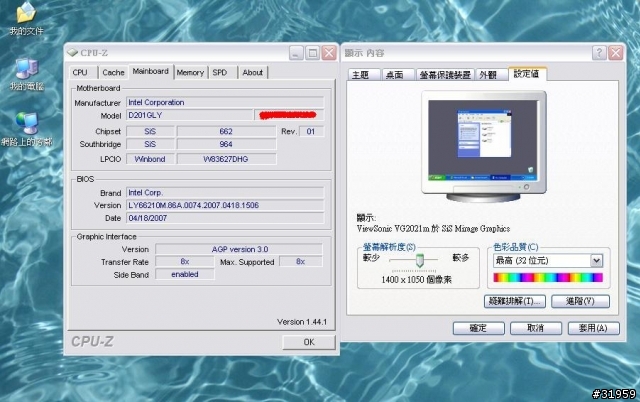Open the 進階(V) advanced settings button
The image size is (640, 402).
click(x=580, y=301)
